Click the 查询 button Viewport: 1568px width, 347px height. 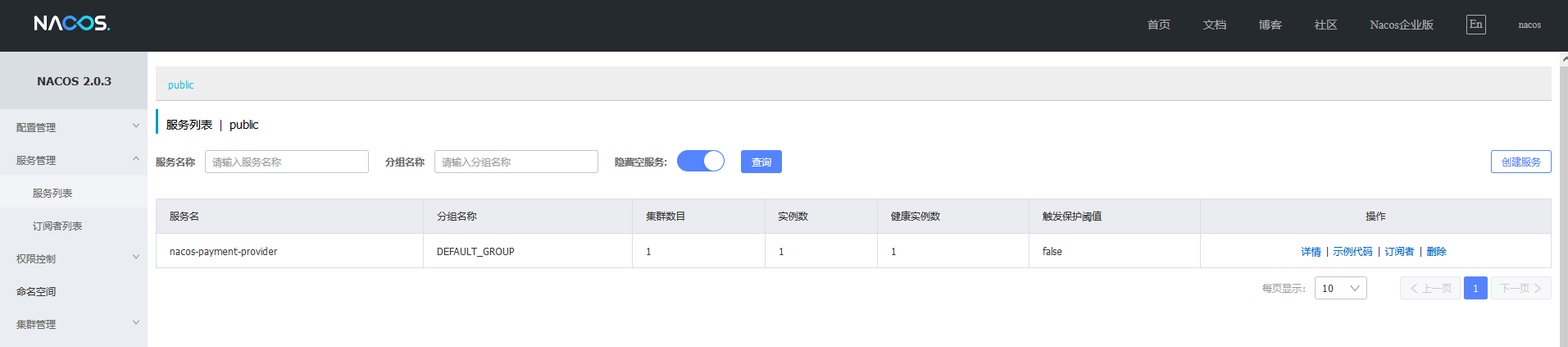tap(761, 162)
